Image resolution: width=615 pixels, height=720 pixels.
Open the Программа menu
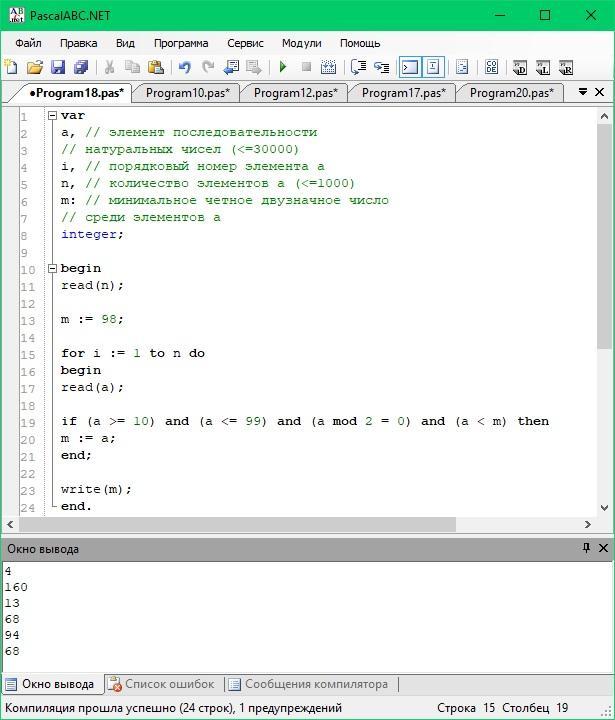pyautogui.click(x=181, y=44)
